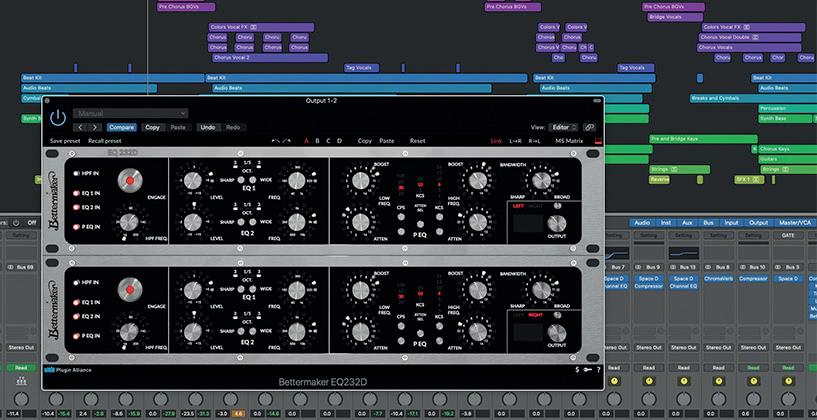Viewport: 817px width, 420px height.
Task: Select the Inst mixer filter tab
Action: point(666,223)
